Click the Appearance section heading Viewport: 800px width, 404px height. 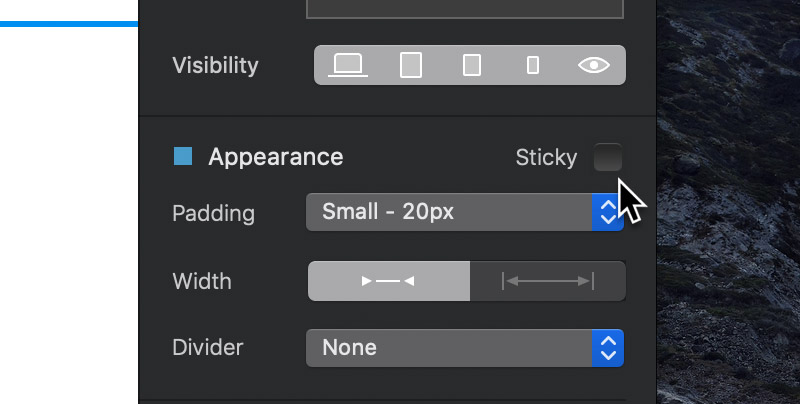pos(276,157)
